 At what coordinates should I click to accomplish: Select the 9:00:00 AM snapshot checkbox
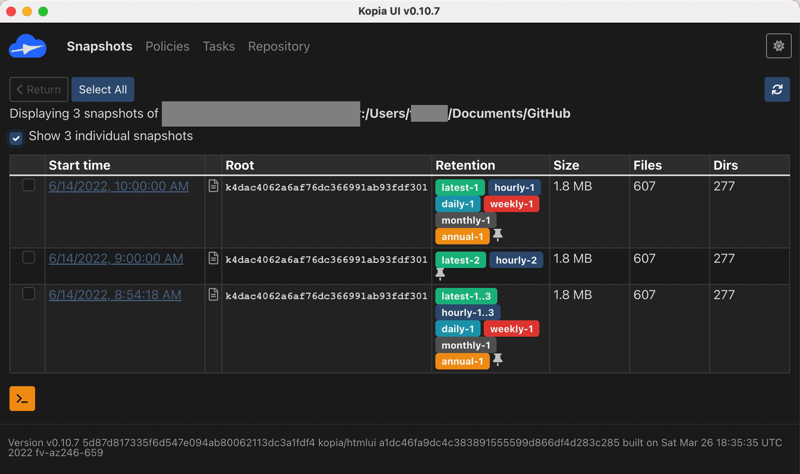[x=29, y=257]
